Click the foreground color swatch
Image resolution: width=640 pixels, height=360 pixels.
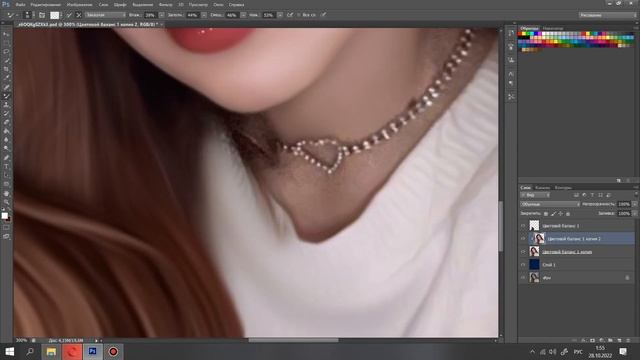click(x=4, y=216)
